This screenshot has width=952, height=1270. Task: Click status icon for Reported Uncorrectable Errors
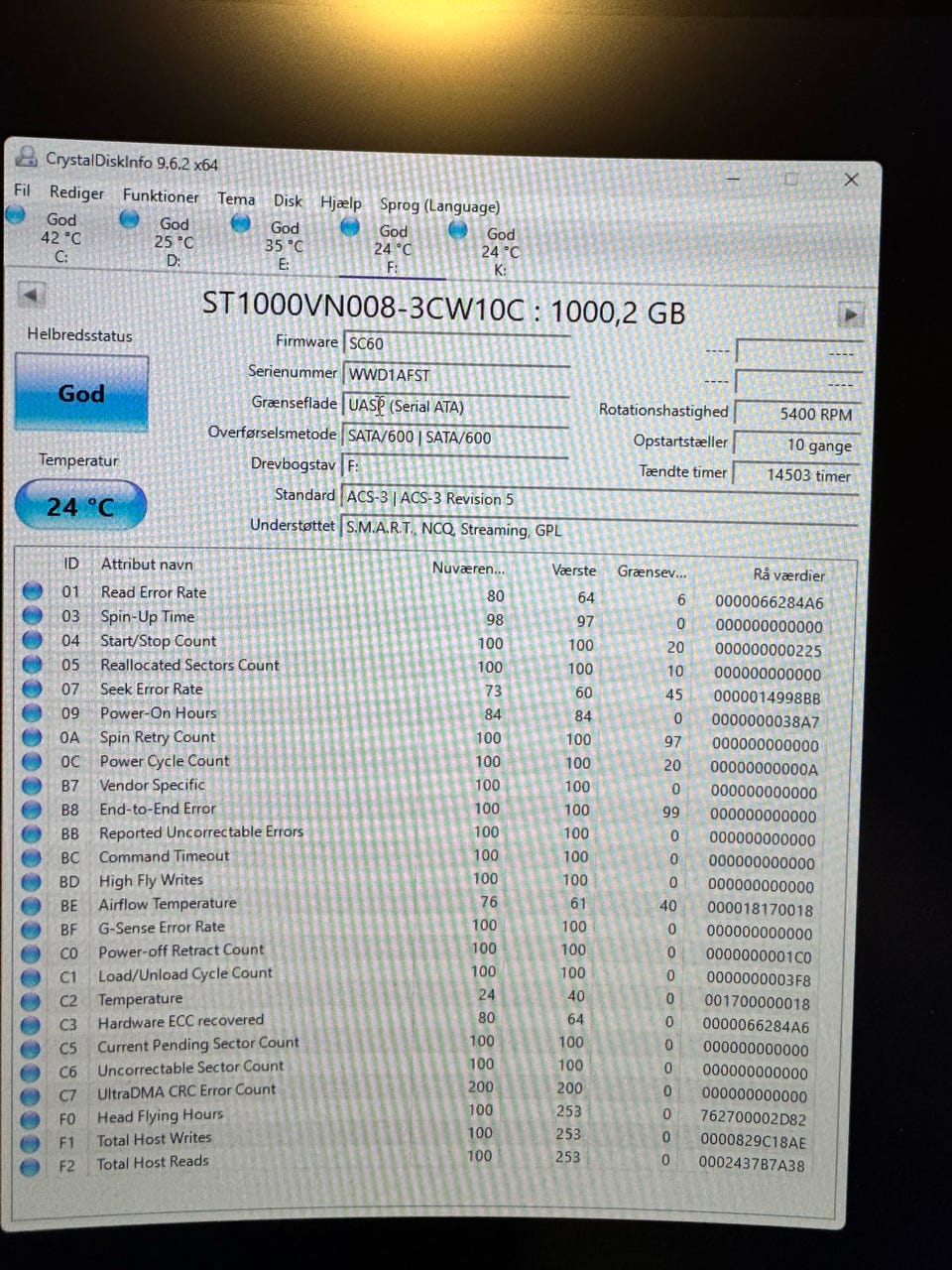pos(32,833)
